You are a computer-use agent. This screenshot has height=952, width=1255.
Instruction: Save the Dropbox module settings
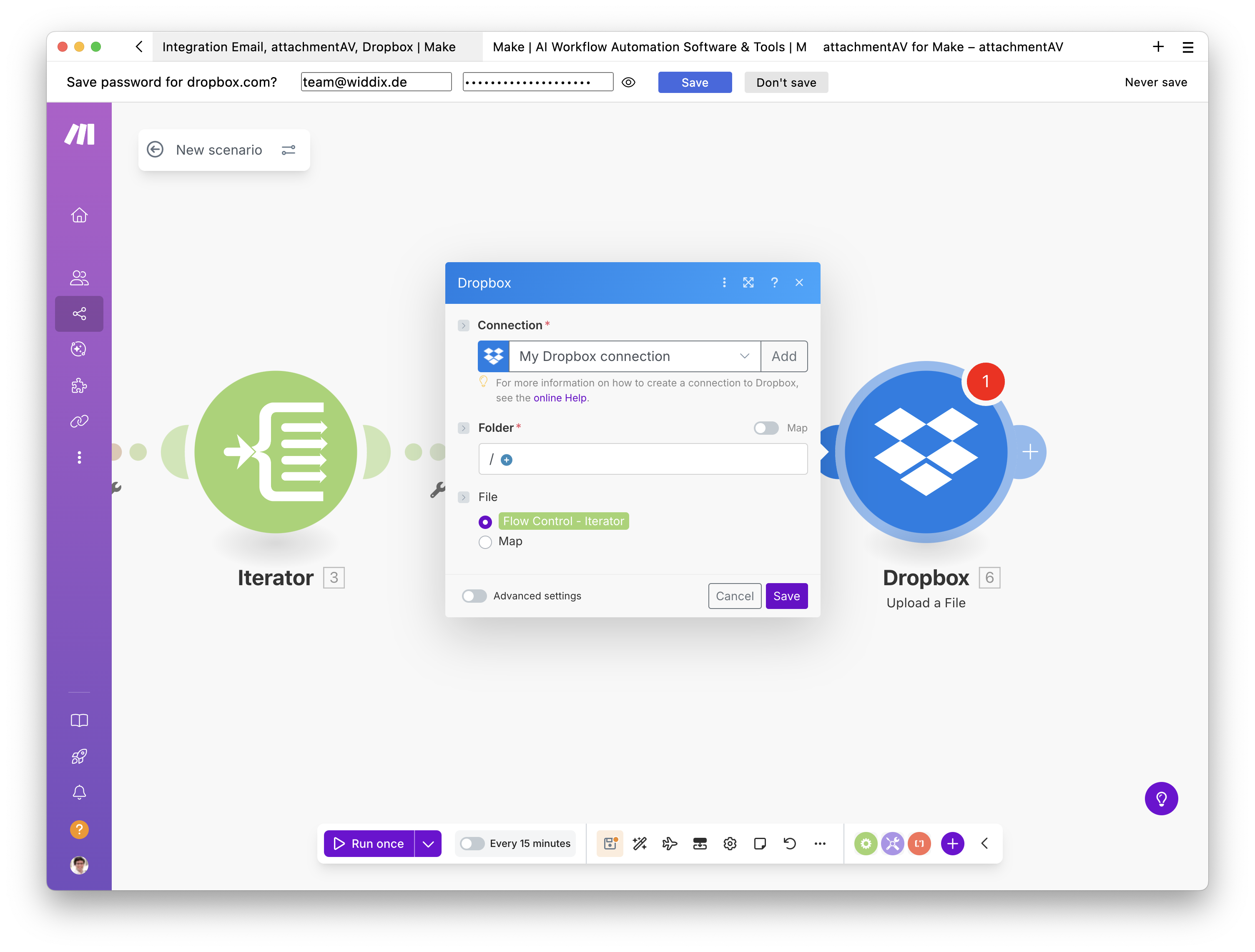point(786,596)
